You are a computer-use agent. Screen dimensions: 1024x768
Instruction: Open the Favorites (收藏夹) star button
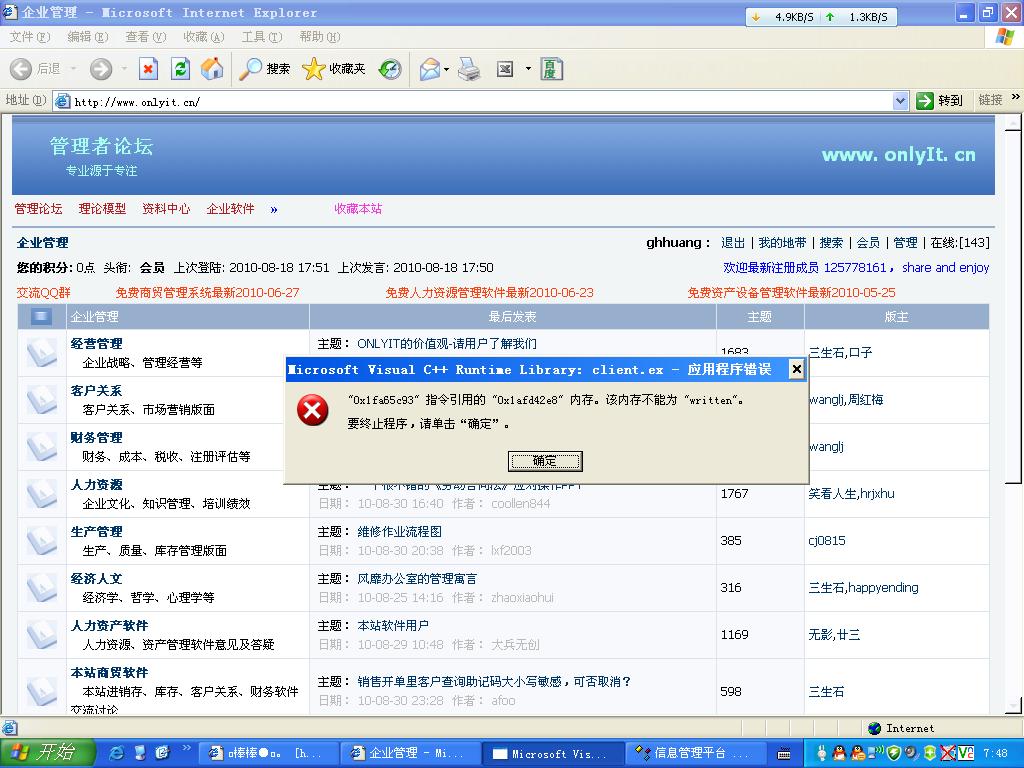pos(334,68)
